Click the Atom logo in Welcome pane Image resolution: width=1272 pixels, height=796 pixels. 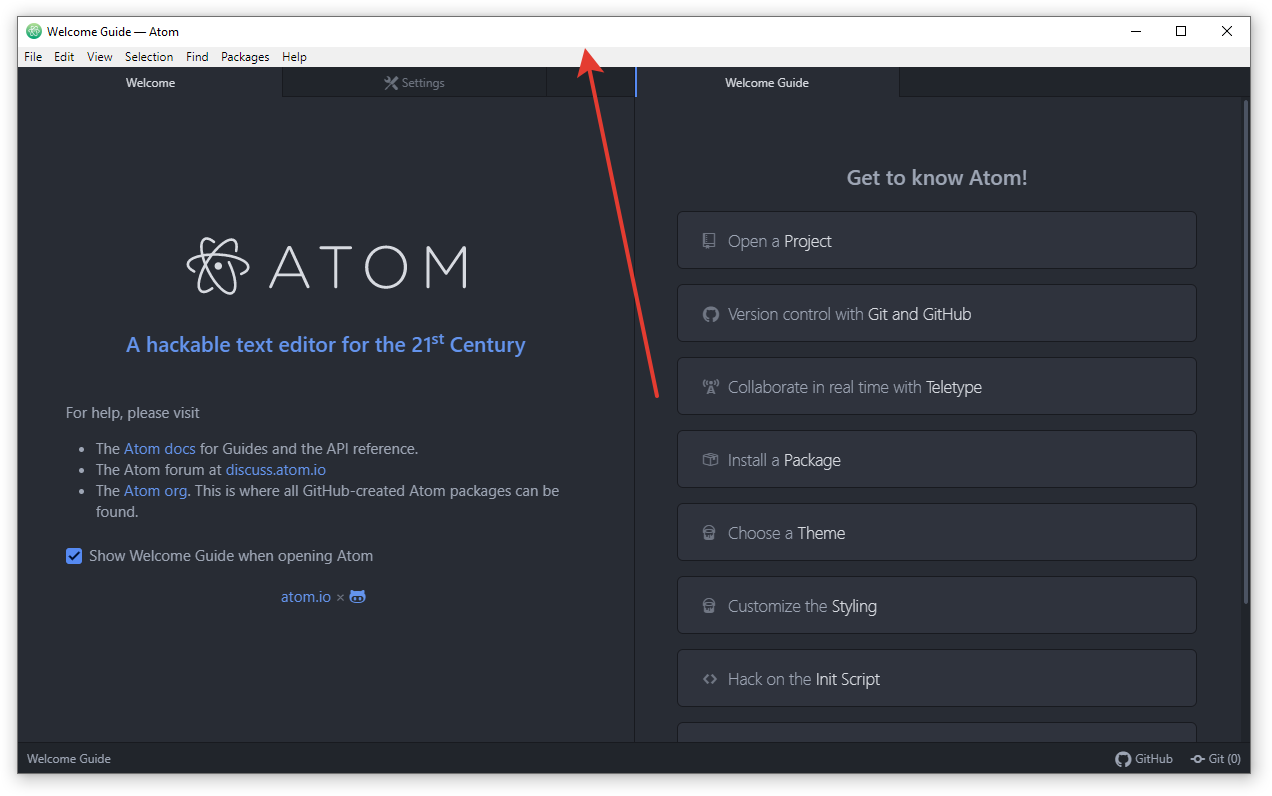click(326, 266)
